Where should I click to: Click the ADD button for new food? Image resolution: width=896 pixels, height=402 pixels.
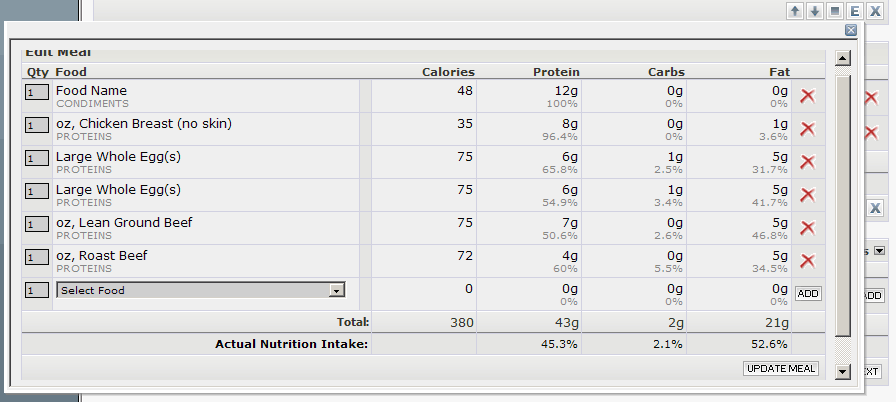(808, 294)
